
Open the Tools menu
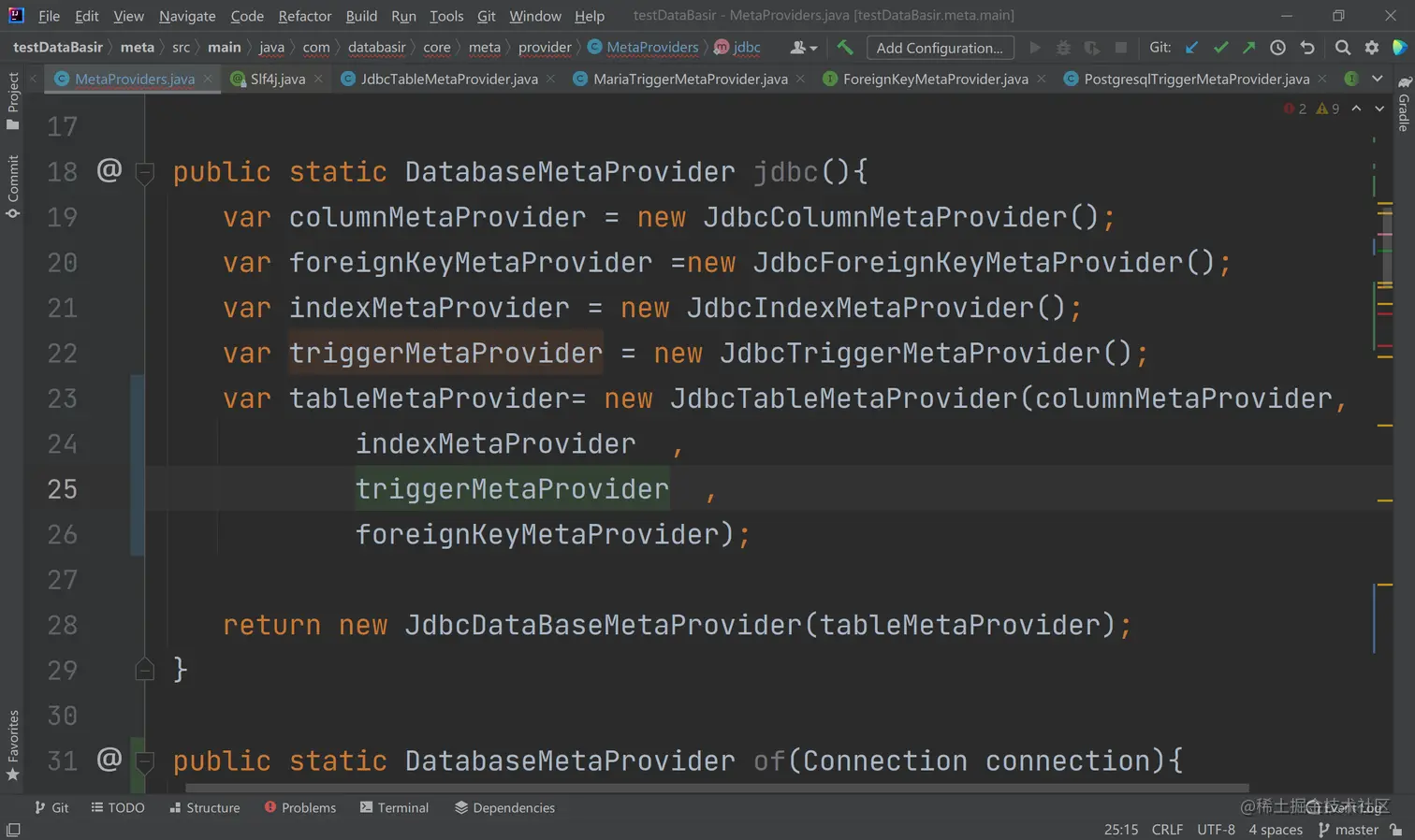pos(446,16)
